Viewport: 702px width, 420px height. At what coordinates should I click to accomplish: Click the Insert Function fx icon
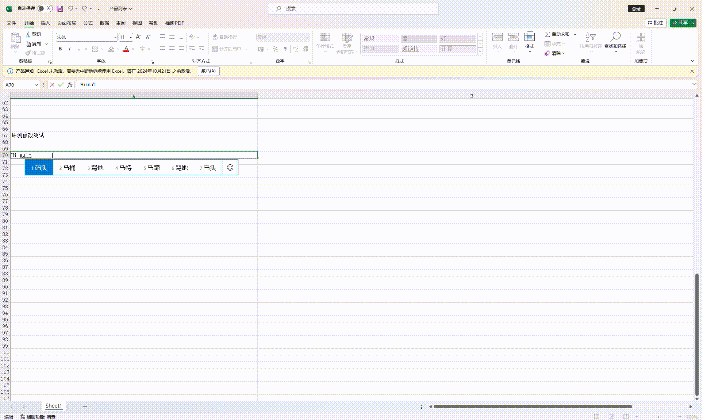[x=69, y=85]
